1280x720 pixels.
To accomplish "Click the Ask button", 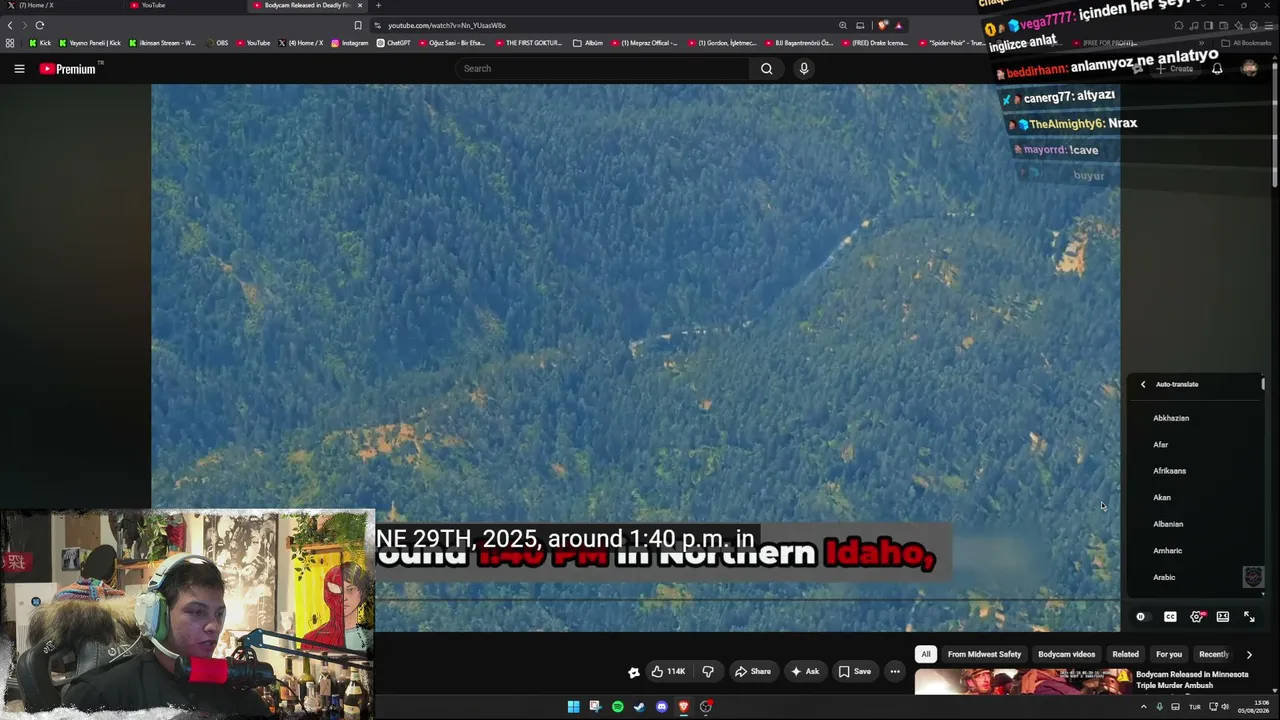I will (805, 671).
